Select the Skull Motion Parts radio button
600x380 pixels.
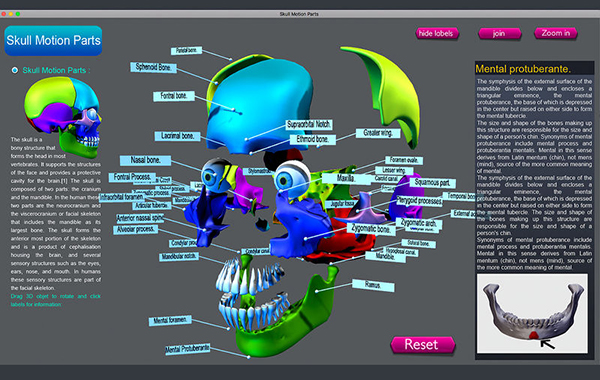[15, 70]
